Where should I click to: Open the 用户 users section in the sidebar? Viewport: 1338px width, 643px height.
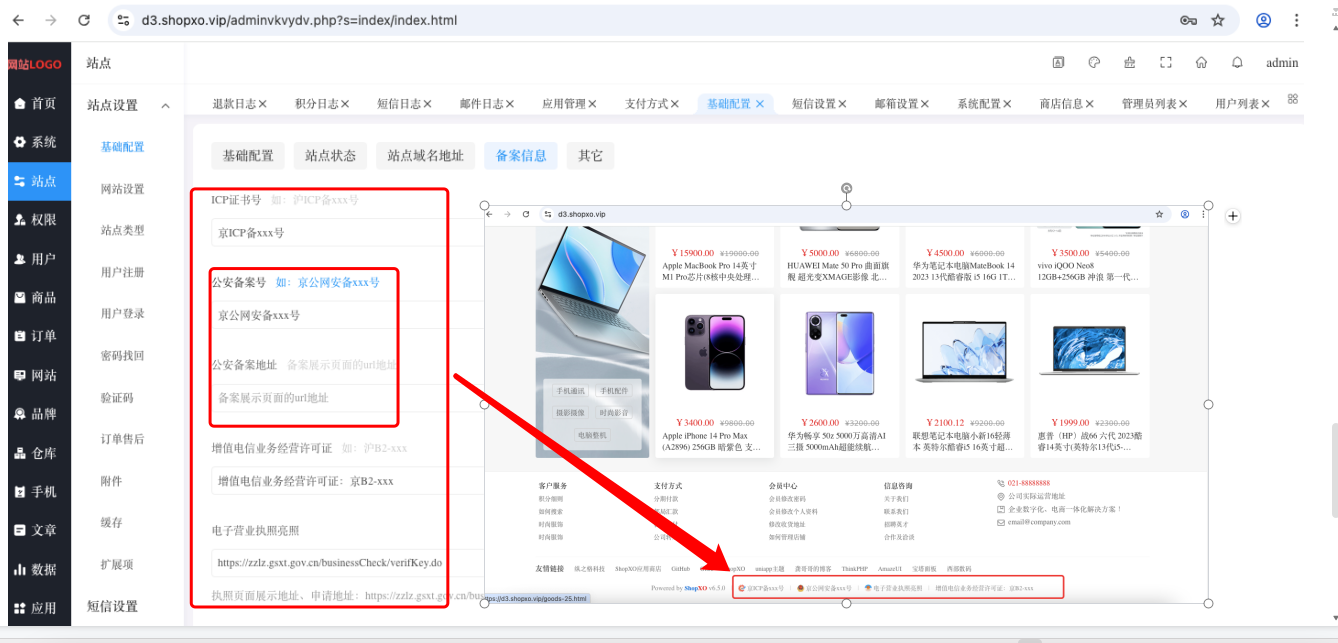click(35, 259)
